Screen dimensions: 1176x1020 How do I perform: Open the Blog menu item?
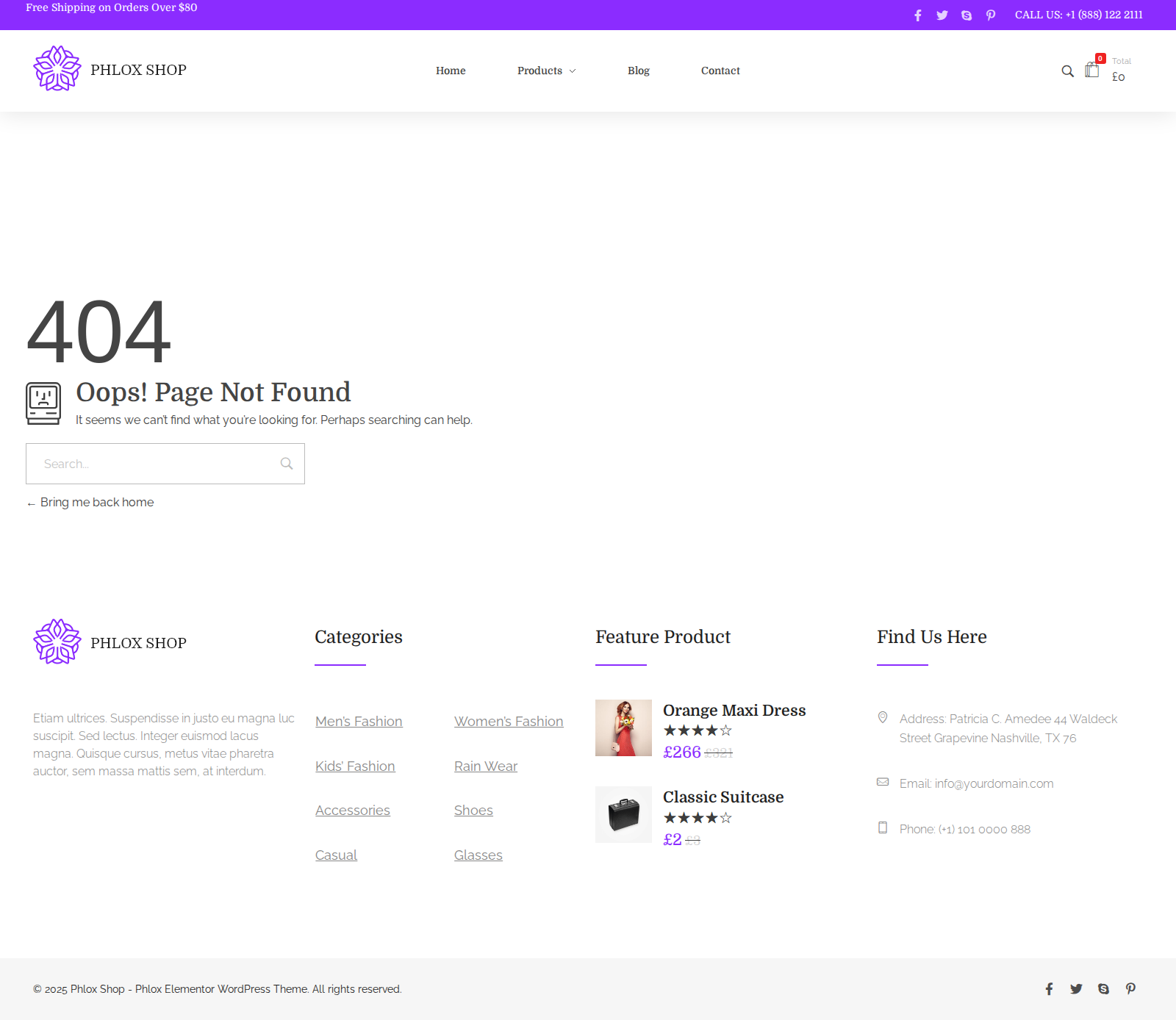[638, 71]
